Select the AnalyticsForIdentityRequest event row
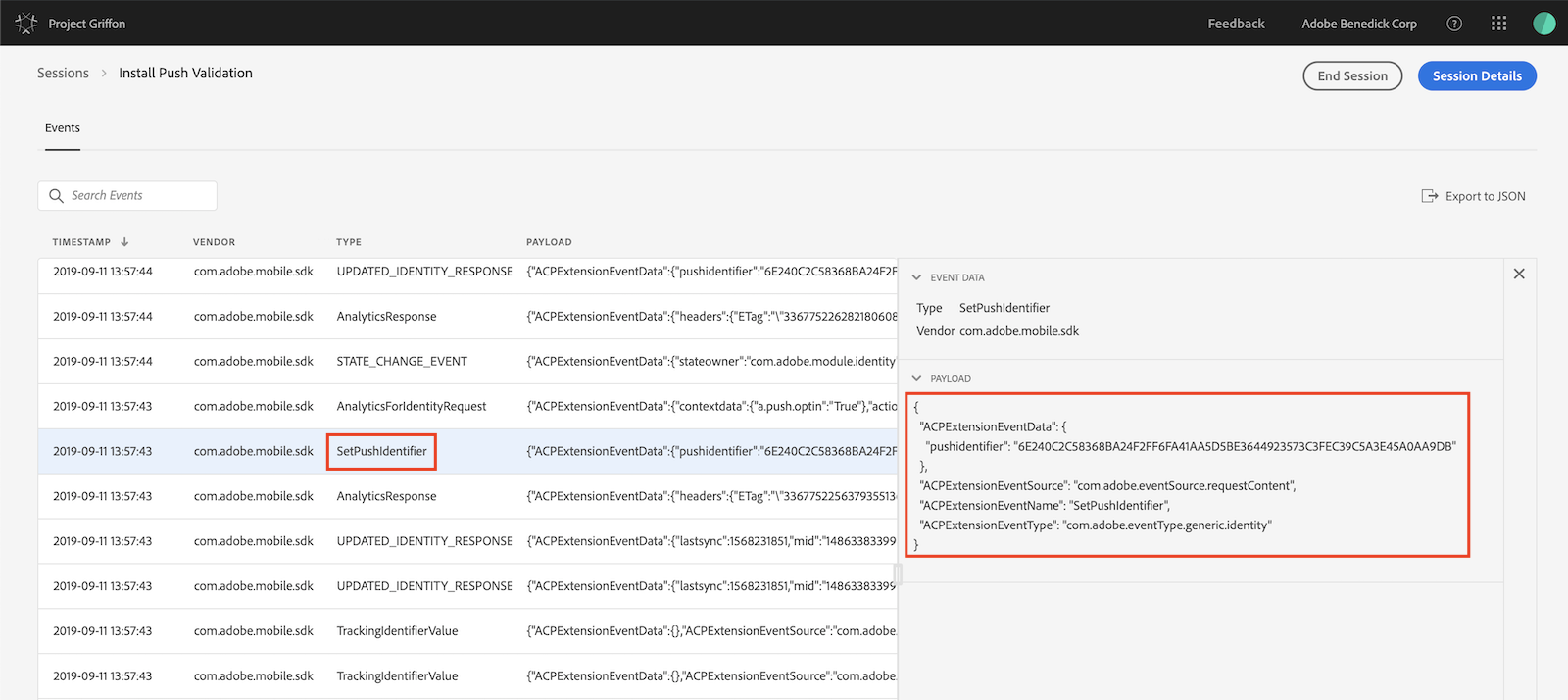The image size is (1568, 700). (467, 406)
